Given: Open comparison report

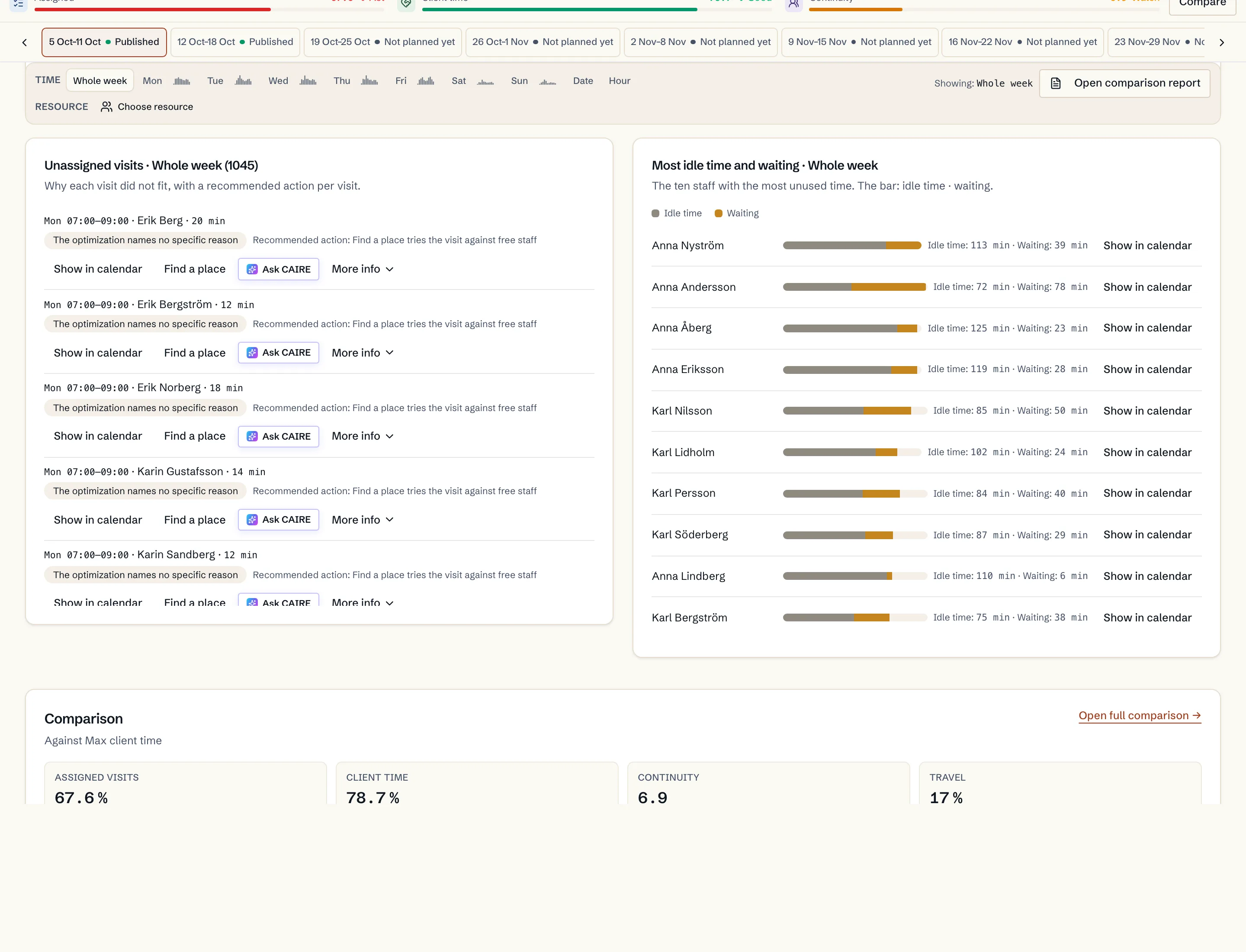Looking at the screenshot, I should [1124, 83].
